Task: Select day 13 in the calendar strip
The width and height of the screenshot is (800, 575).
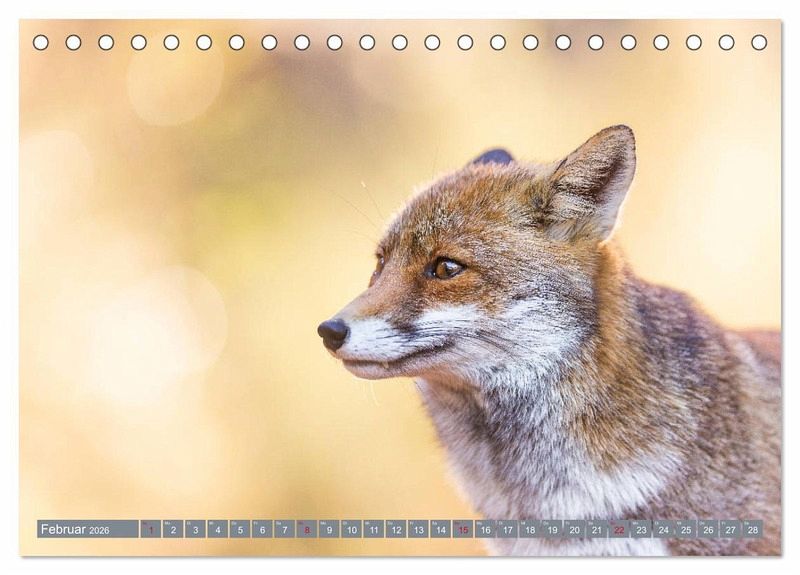Action: click(418, 529)
